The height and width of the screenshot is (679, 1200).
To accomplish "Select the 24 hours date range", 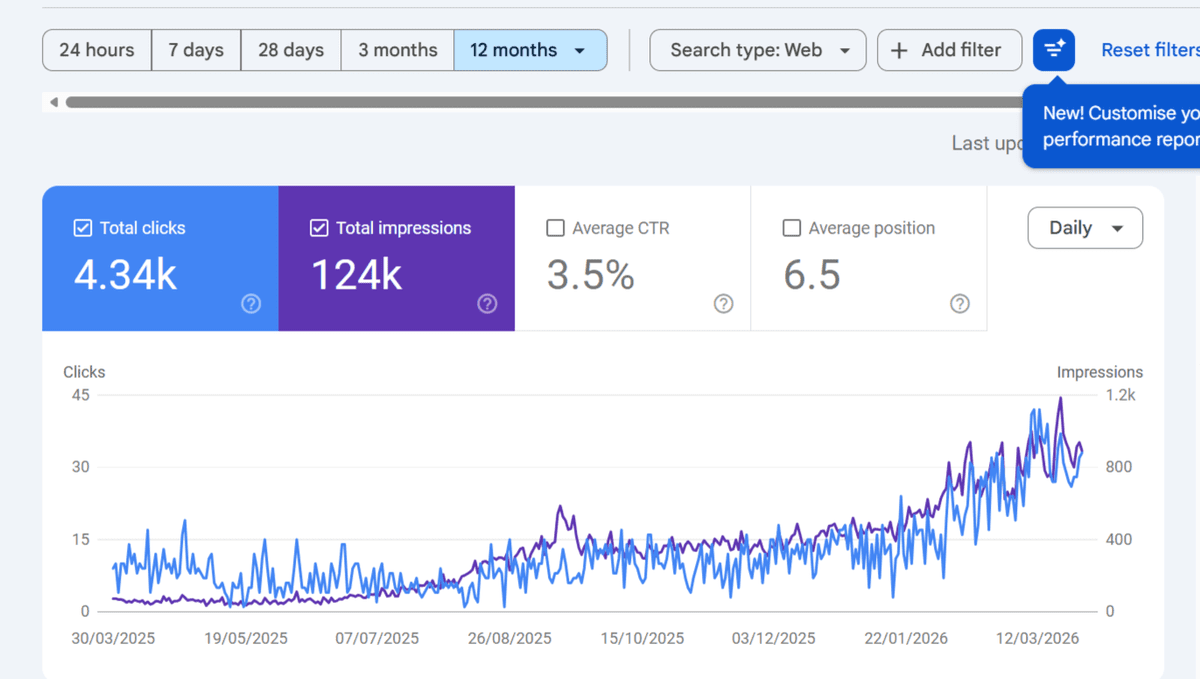I will [x=97, y=50].
